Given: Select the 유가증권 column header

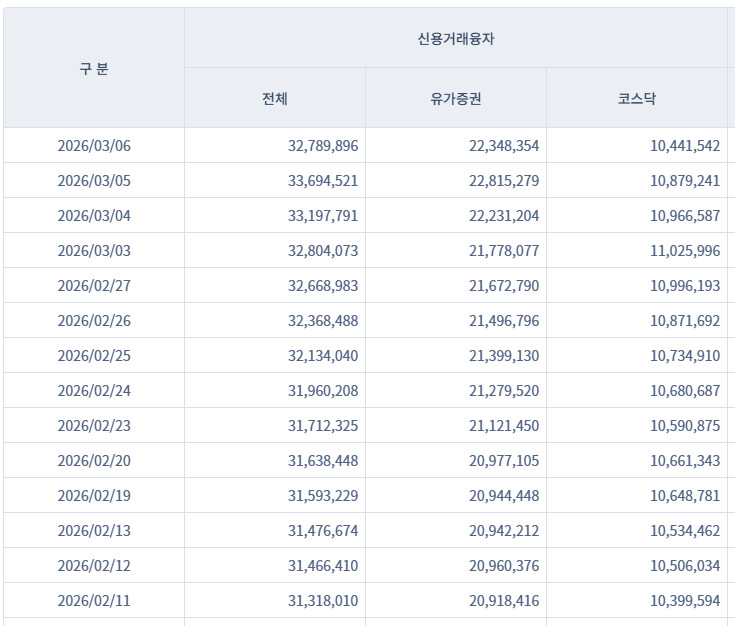Looking at the screenshot, I should (x=456, y=98).
